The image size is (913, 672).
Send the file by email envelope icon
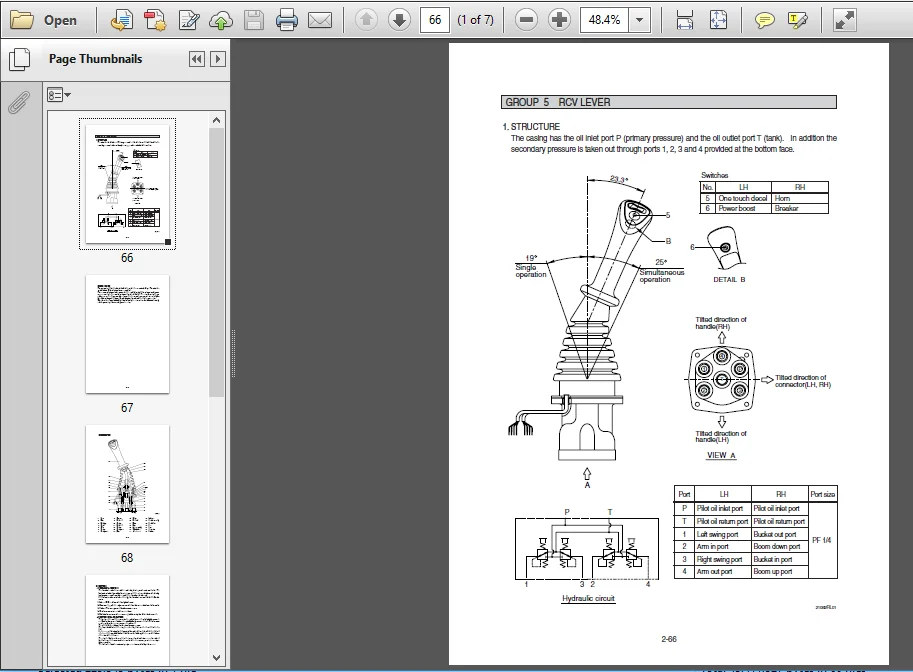[x=320, y=20]
